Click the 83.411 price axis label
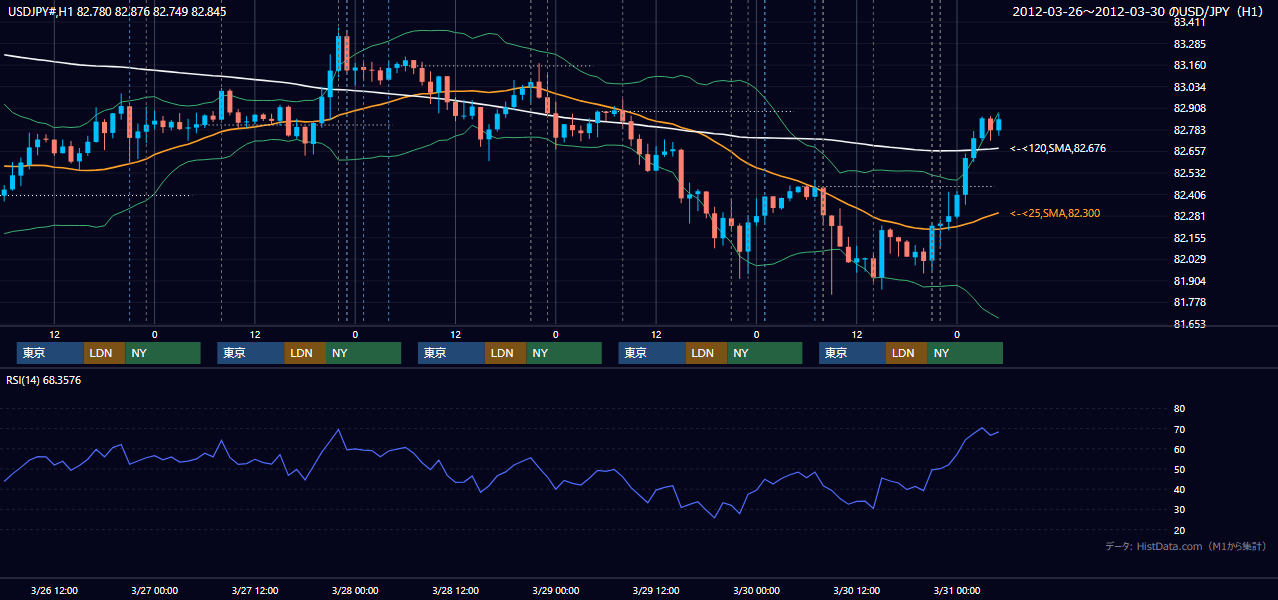1278x600 pixels. point(1190,22)
